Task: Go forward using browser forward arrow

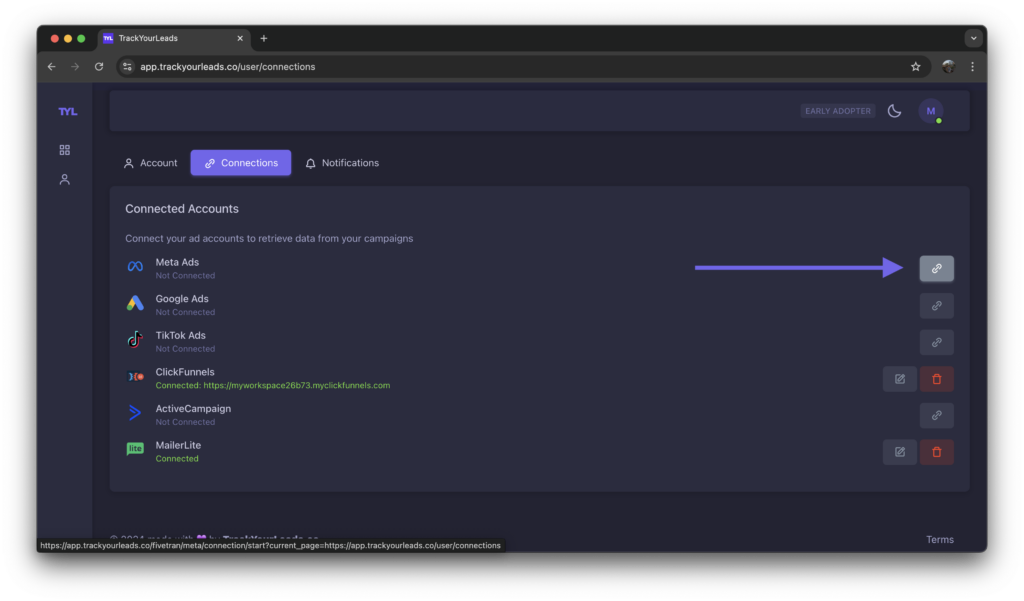Action: pos(75,67)
